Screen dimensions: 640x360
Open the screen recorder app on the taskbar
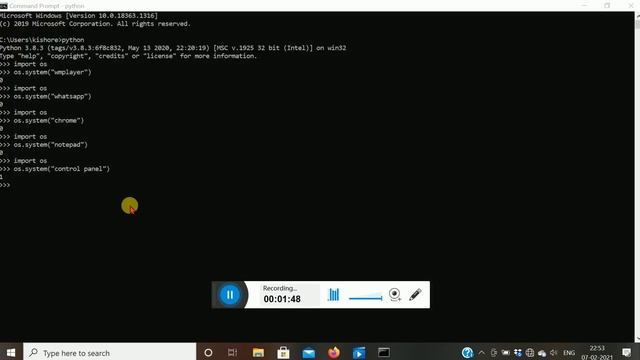click(x=359, y=353)
